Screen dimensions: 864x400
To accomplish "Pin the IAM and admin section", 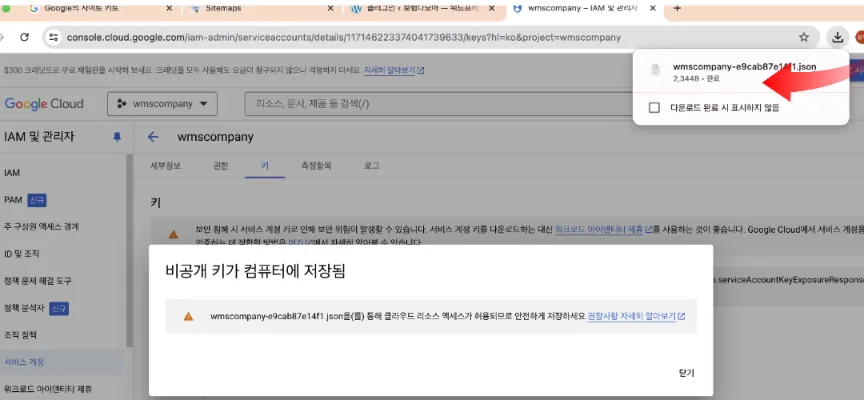I will tap(117, 137).
